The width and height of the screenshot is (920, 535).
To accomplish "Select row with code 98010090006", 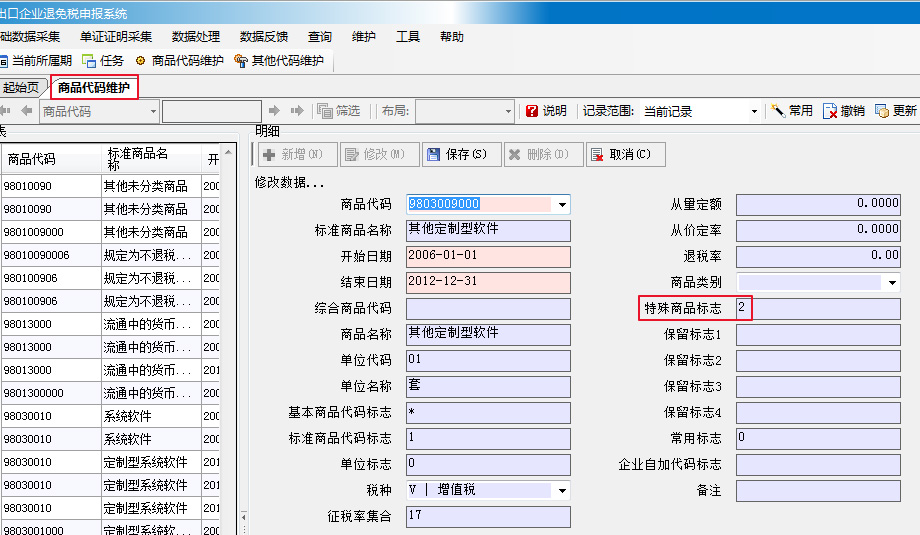I will [110, 255].
